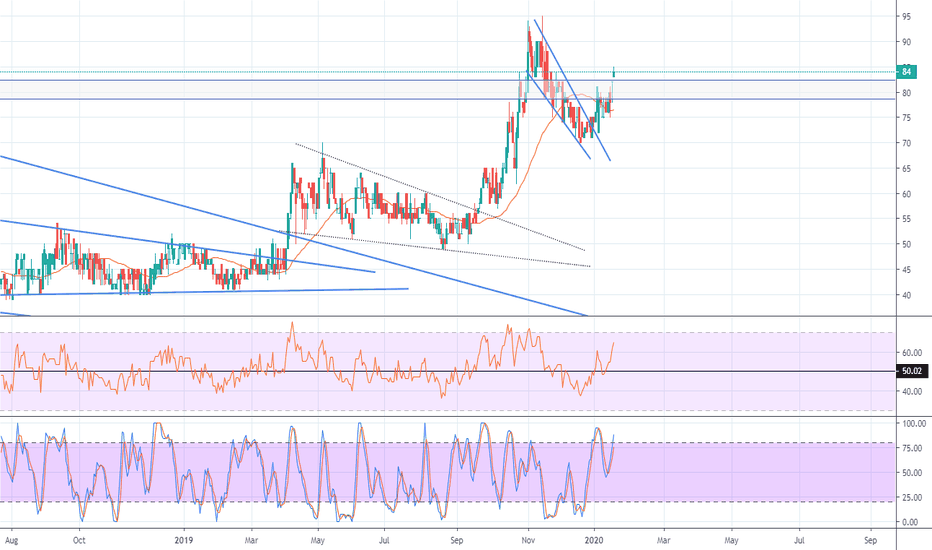Select the upper horizontal blue resistance line
Screen dimensions: 932x550
coord(447,80)
